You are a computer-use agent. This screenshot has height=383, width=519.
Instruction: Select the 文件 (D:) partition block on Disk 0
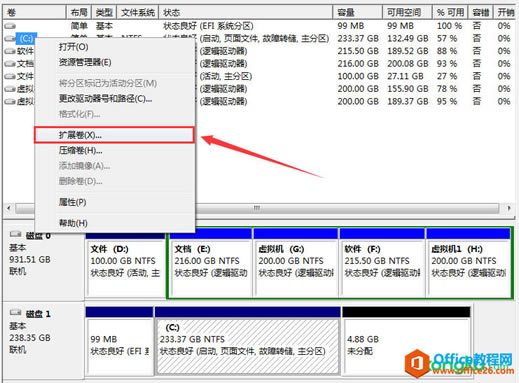[x=125, y=263]
